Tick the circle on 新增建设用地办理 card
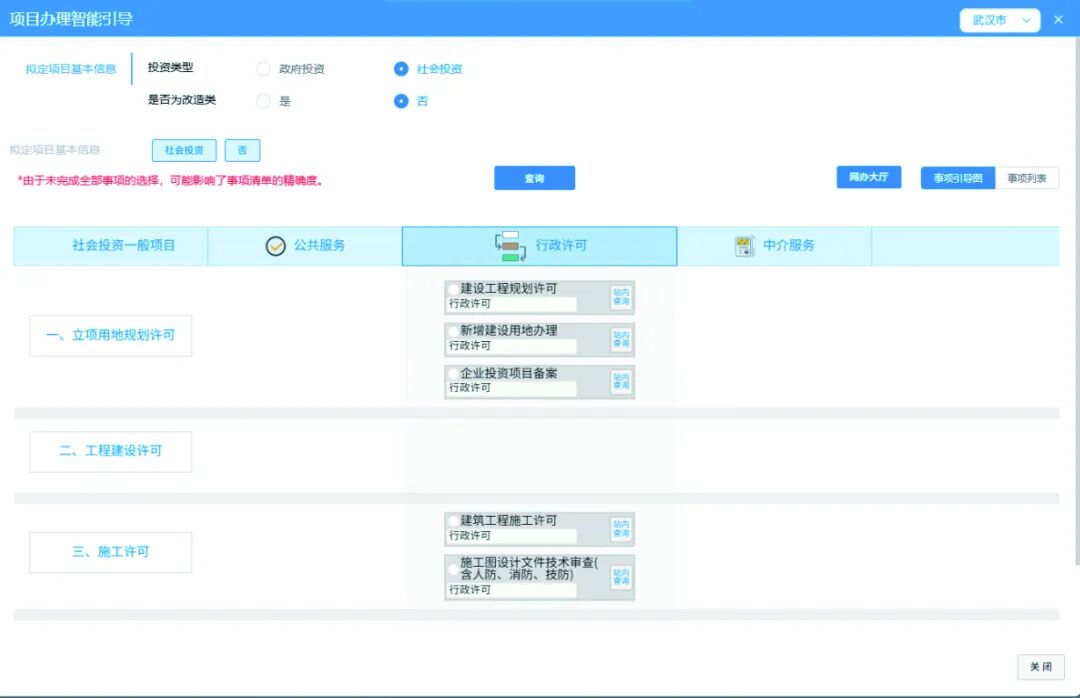 [453, 331]
